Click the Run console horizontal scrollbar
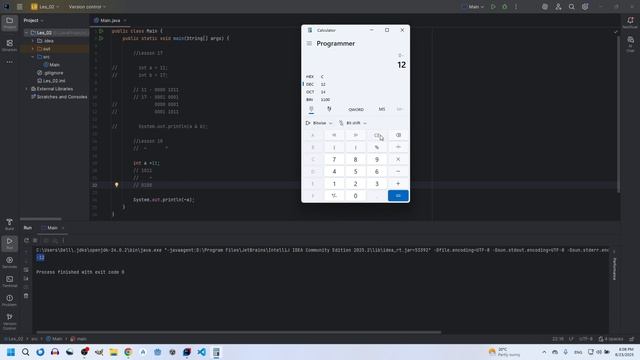This screenshot has height=360, width=640. (x=239, y=332)
